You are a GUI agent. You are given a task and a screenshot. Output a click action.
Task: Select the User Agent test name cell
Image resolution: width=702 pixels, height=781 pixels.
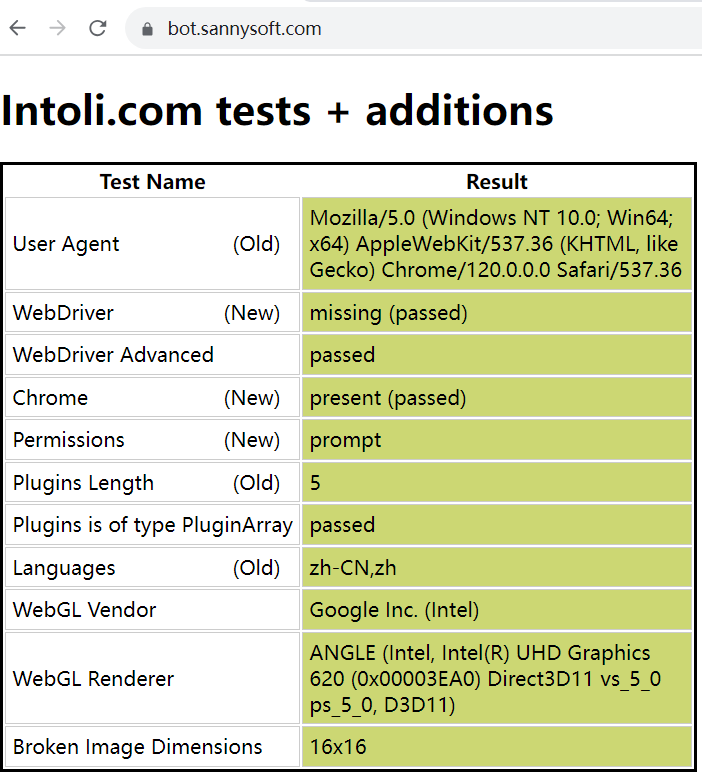coord(152,244)
